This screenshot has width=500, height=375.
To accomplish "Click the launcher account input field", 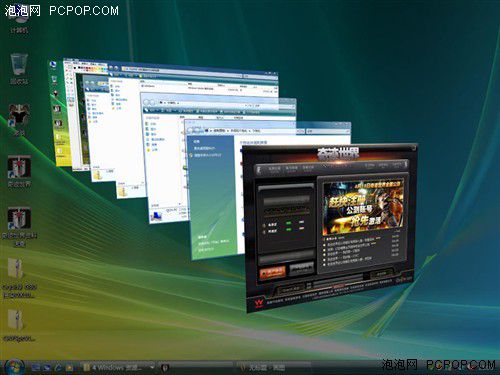I will pyautogui.click(x=286, y=201).
